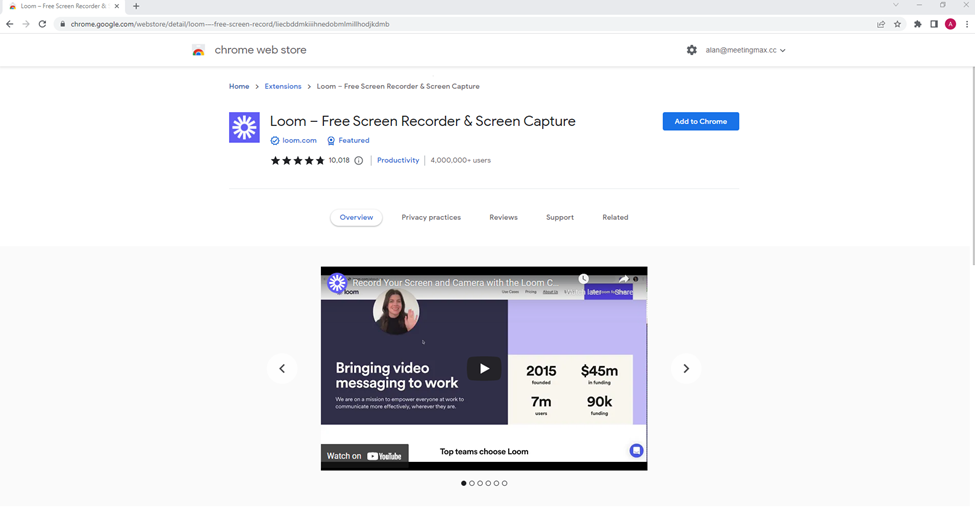Play the Loom YouTube video
975x522 pixels.
coord(484,369)
